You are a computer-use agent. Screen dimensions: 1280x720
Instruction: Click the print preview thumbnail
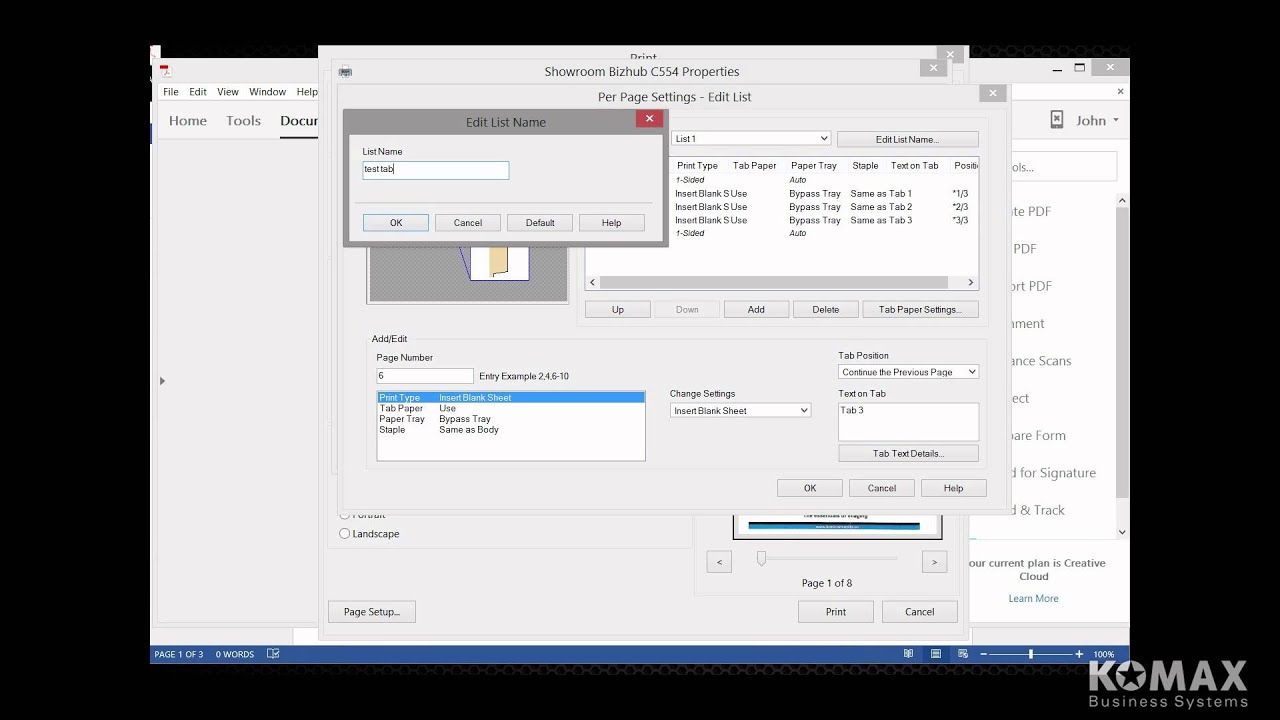click(838, 525)
